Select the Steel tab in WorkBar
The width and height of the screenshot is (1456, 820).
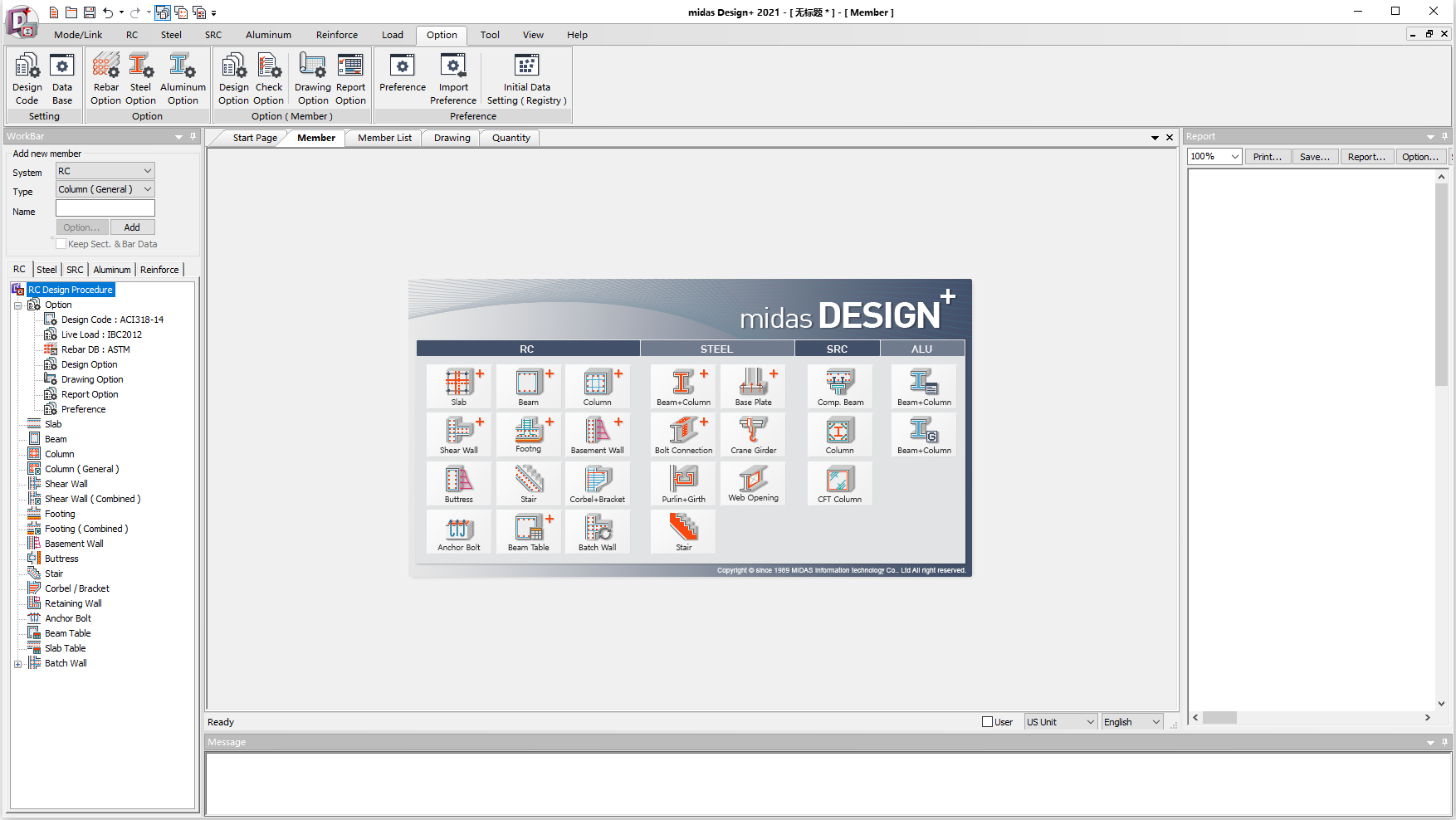46,270
